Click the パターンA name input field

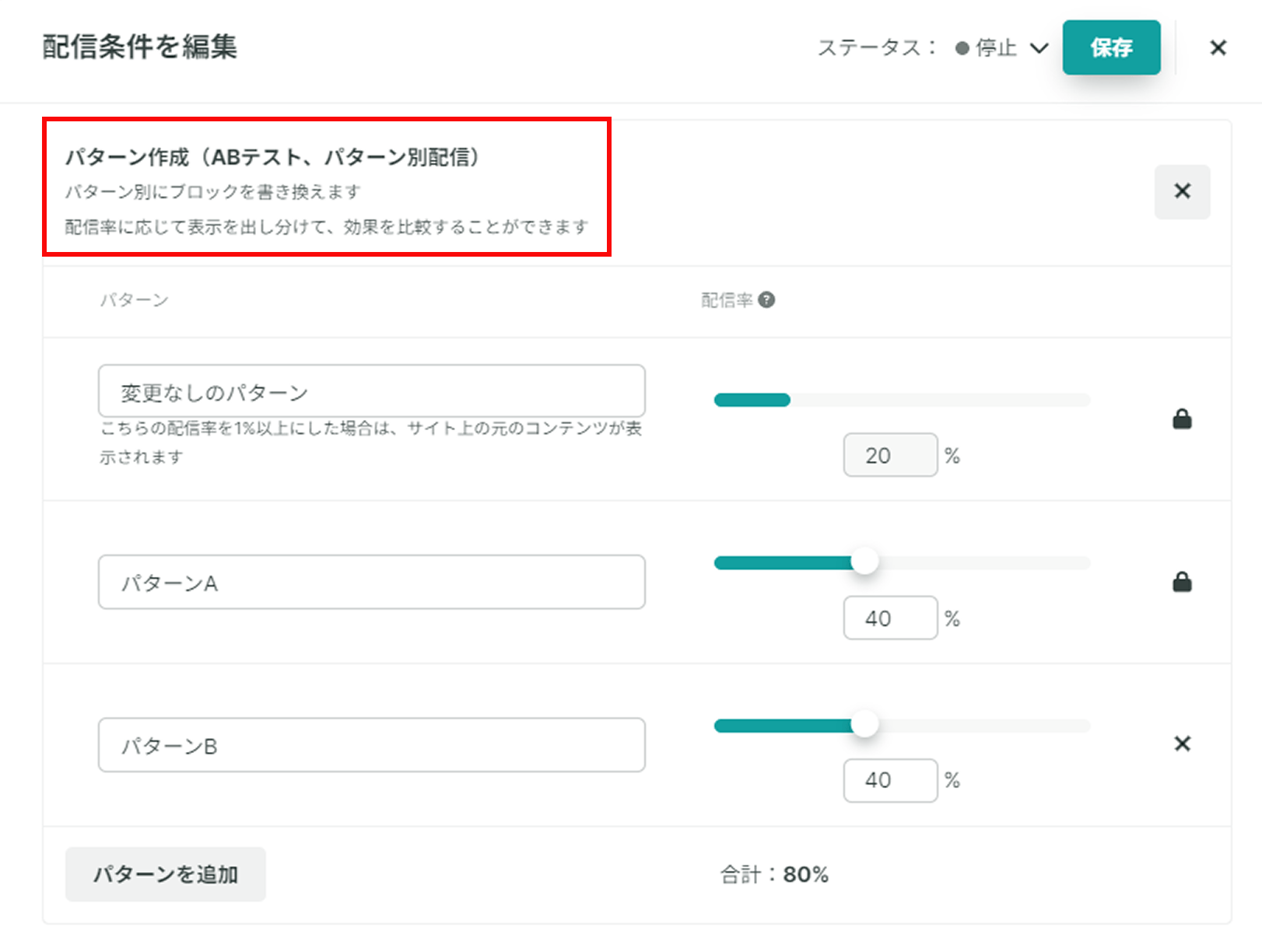click(x=372, y=582)
